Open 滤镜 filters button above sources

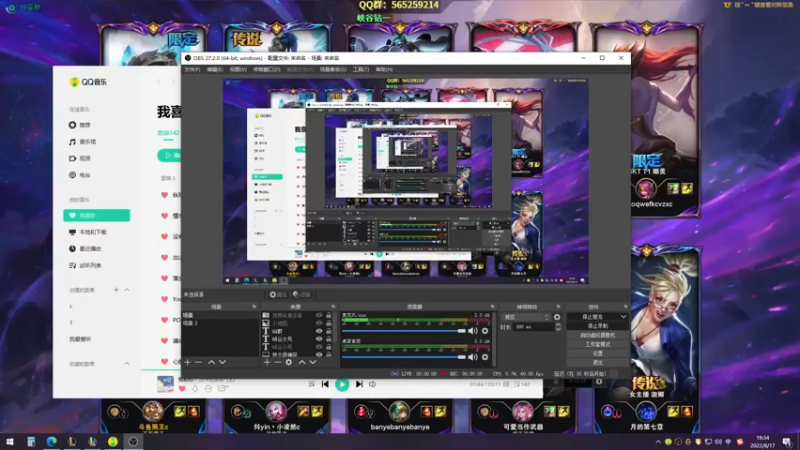click(302, 294)
